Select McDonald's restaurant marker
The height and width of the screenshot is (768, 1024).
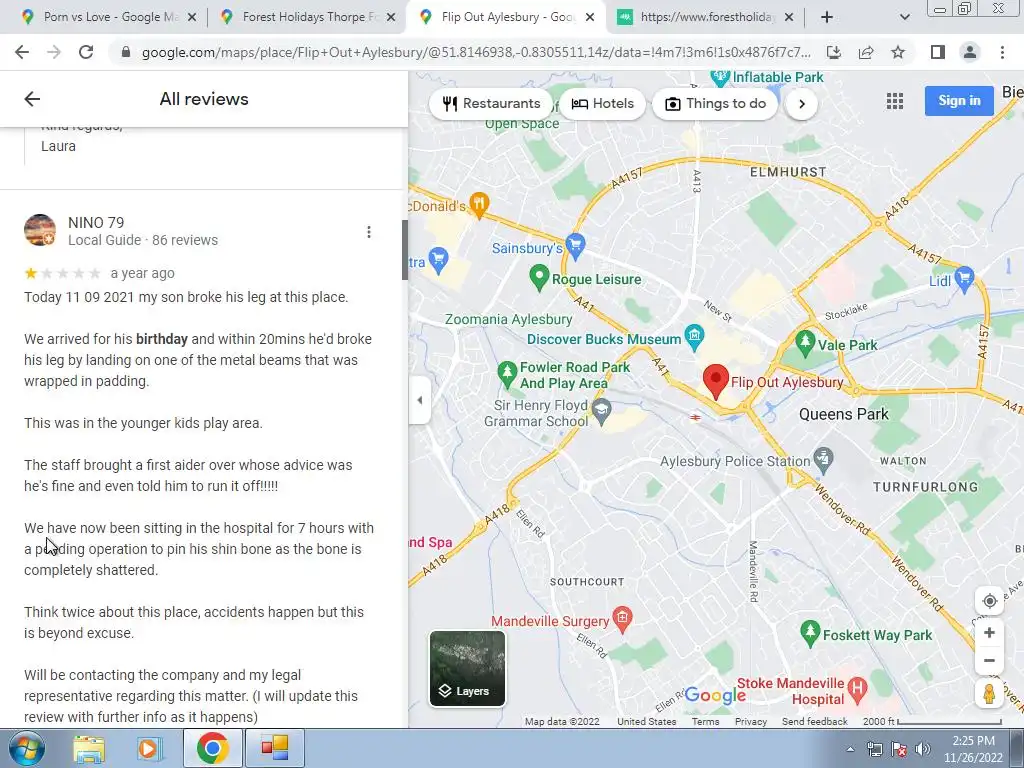coord(479,206)
